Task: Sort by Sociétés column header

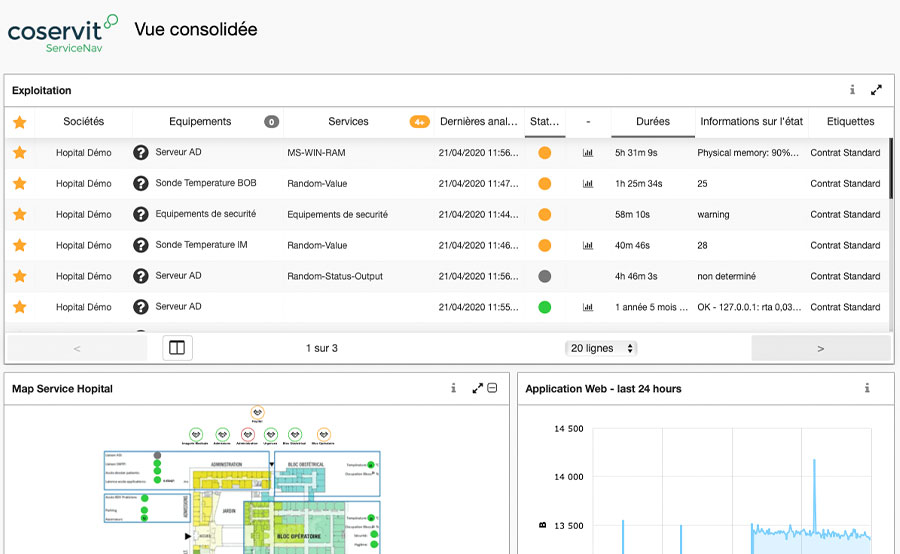Action: click(x=84, y=121)
